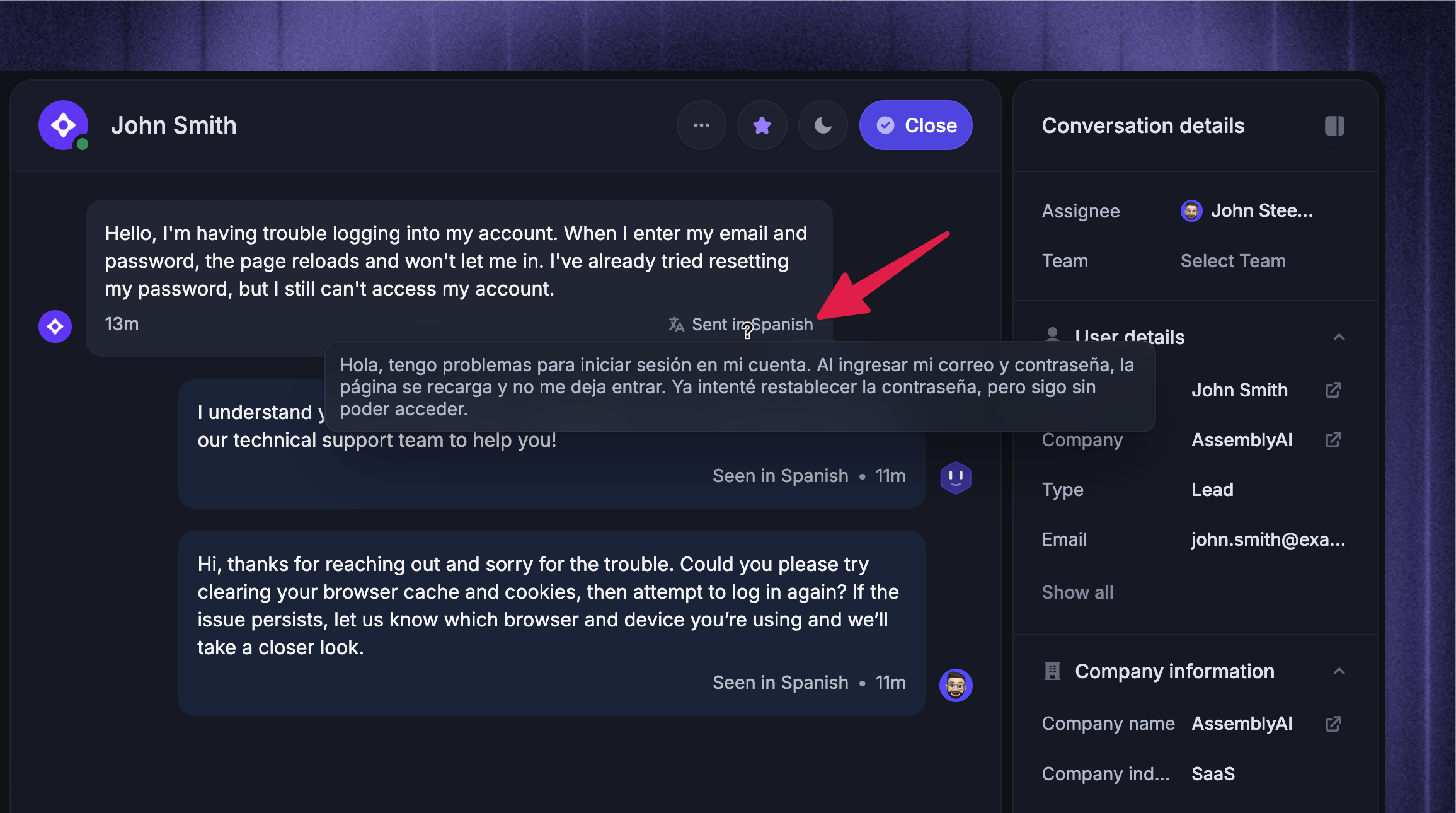The width and height of the screenshot is (1456, 813).
Task: Click the Close conversation button
Action: pos(916,125)
